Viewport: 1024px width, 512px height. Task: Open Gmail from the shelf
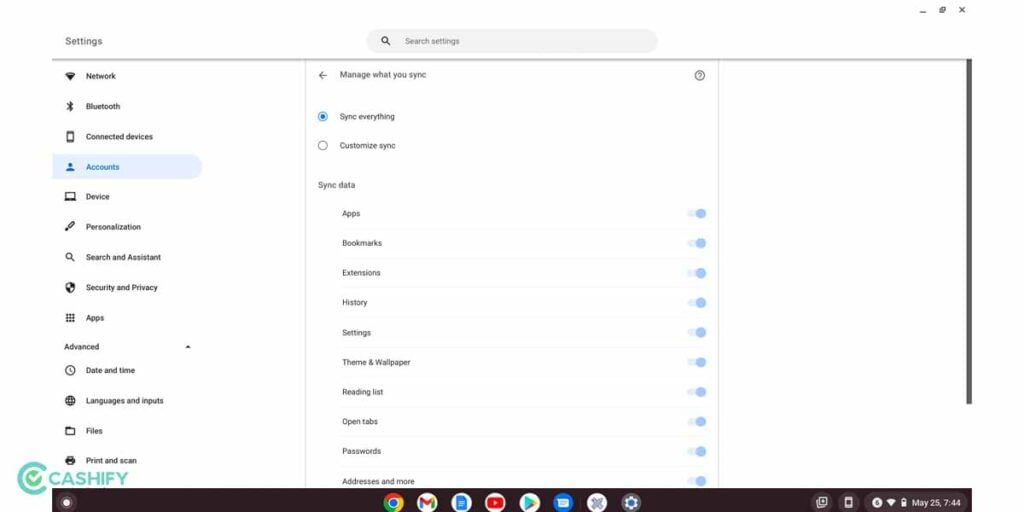coord(427,502)
